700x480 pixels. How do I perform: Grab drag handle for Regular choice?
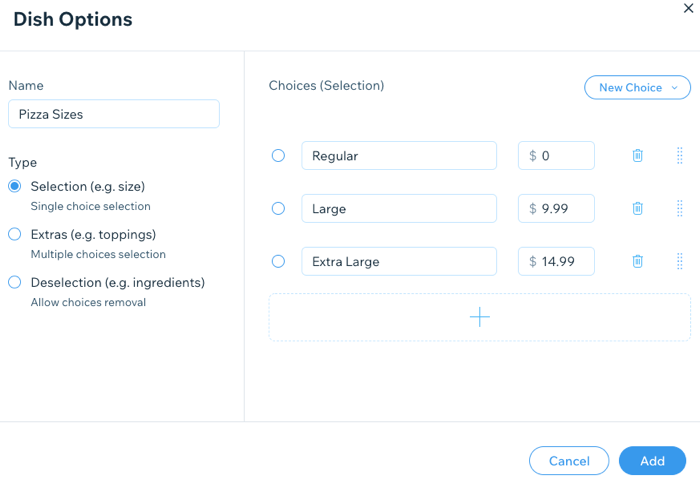click(x=680, y=155)
